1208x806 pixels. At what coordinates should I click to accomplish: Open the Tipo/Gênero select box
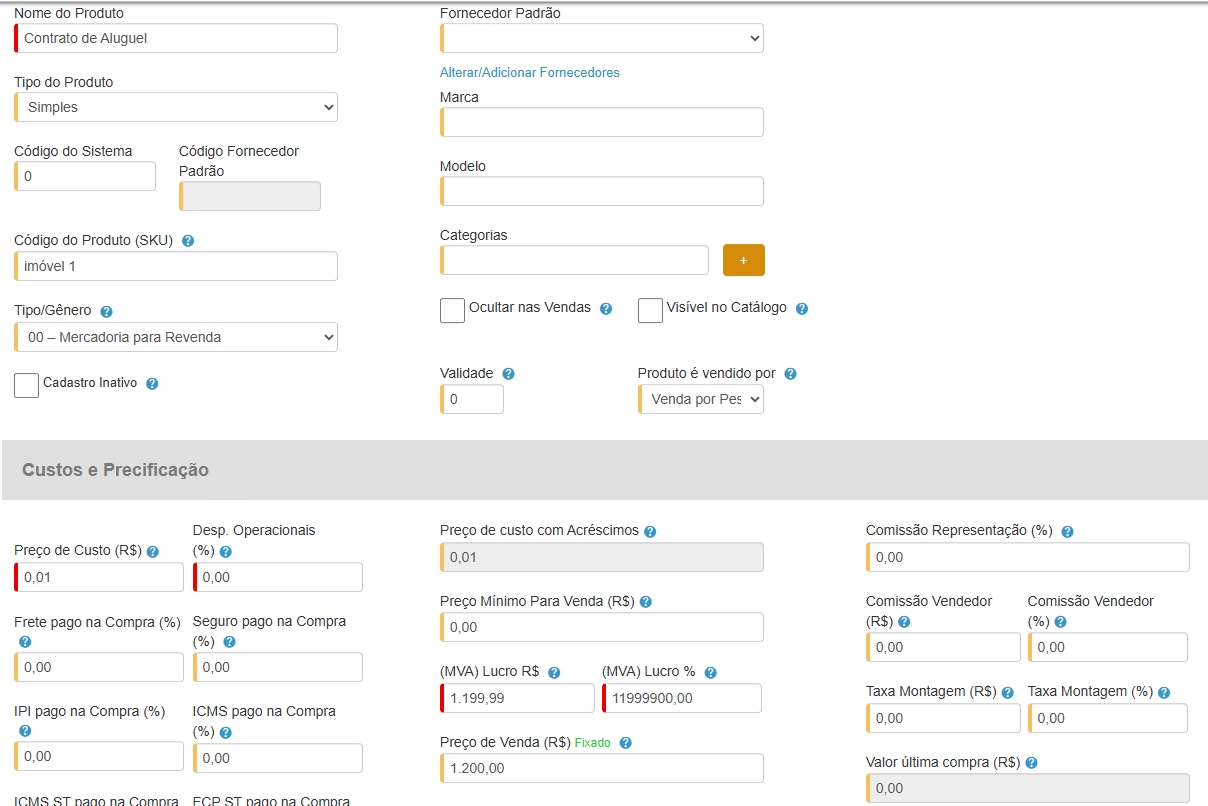click(176, 337)
